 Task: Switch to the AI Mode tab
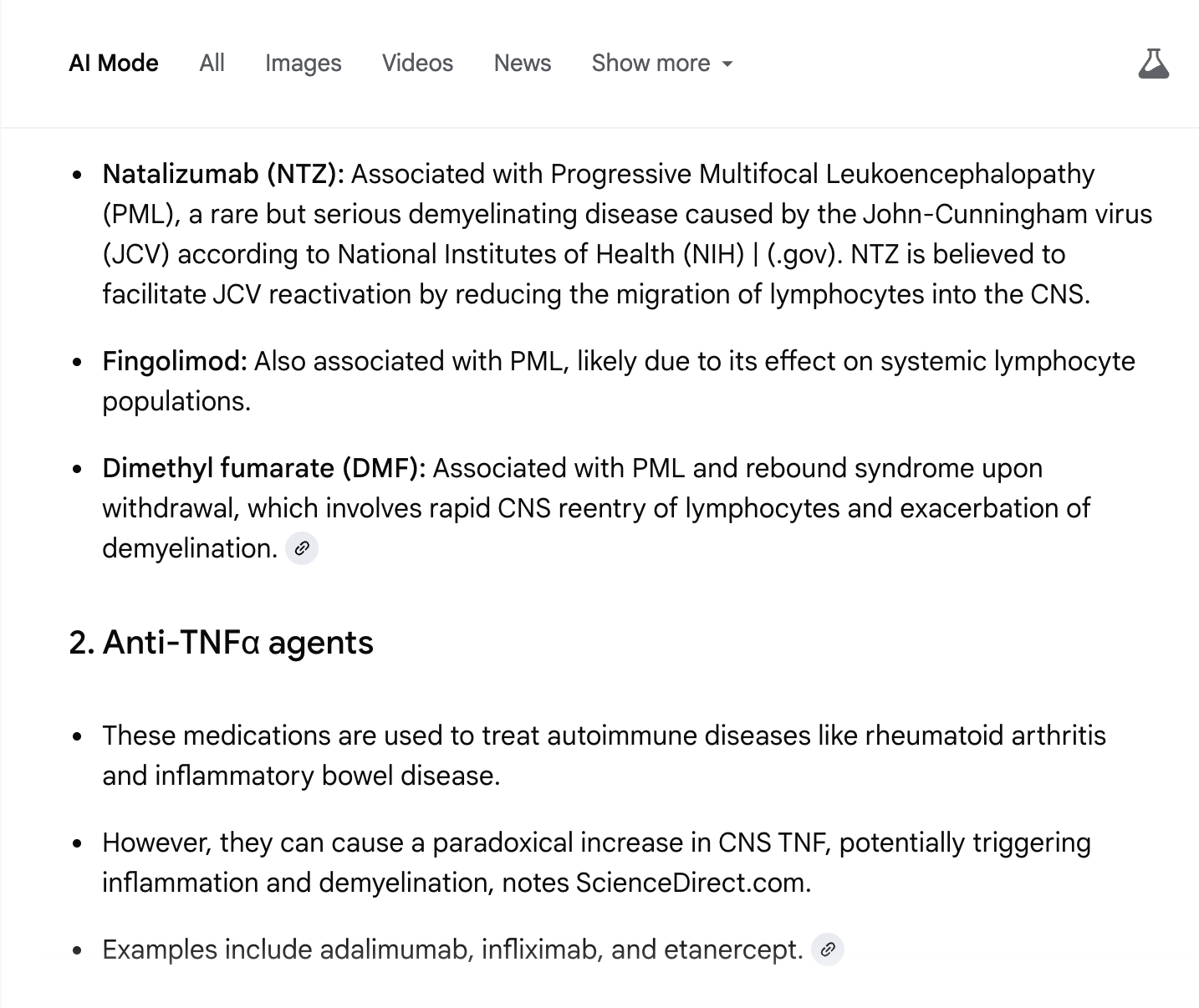point(114,64)
